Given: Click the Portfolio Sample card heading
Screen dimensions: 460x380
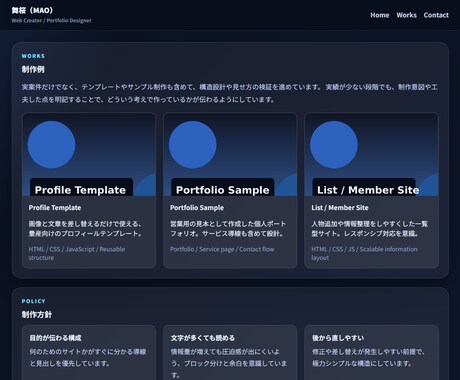Looking at the screenshot, I should pyautogui.click(x=197, y=208).
